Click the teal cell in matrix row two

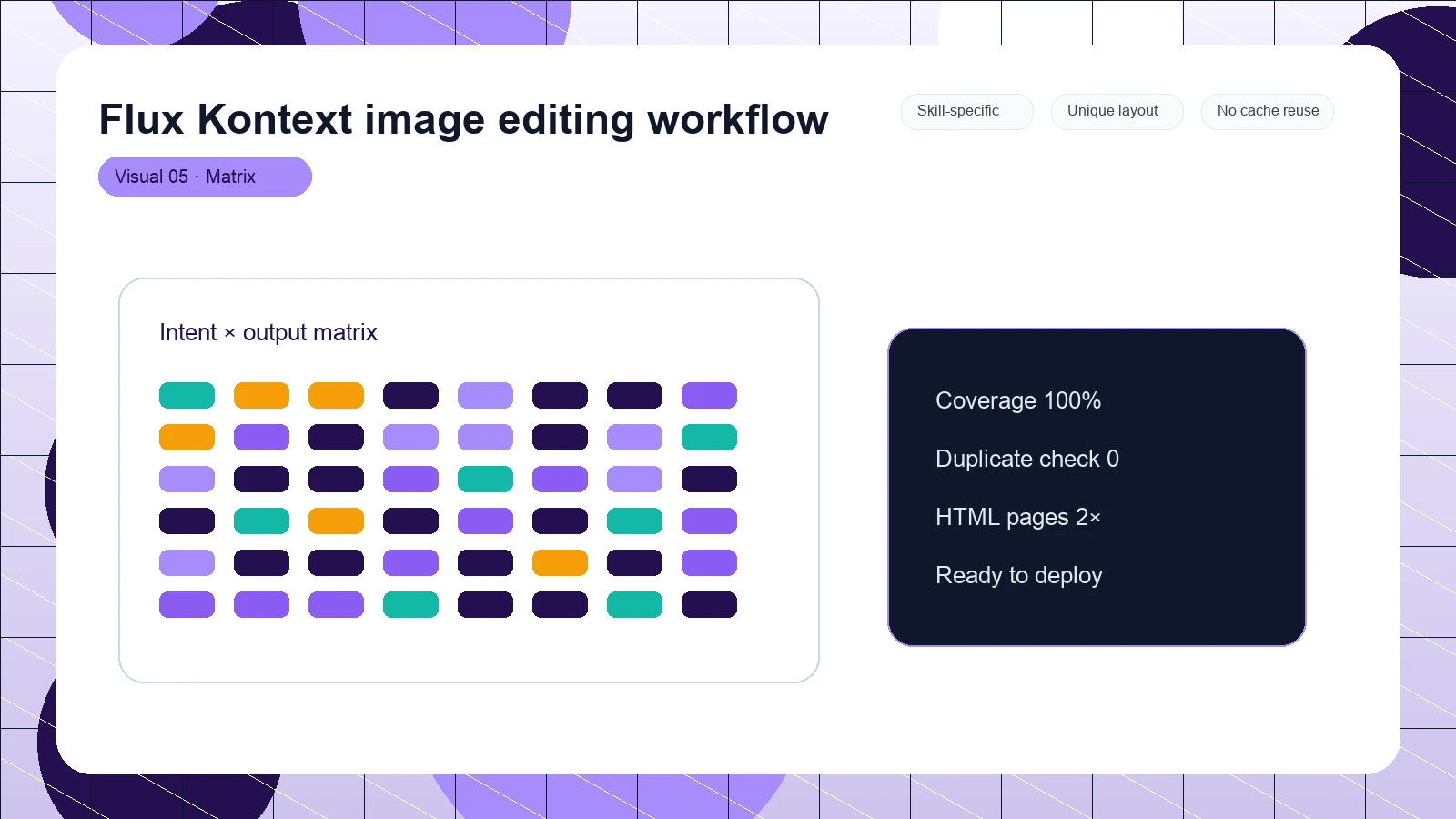709,438
